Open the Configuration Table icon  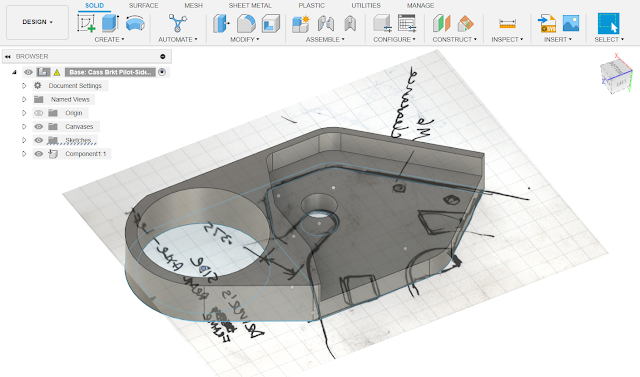click(407, 23)
